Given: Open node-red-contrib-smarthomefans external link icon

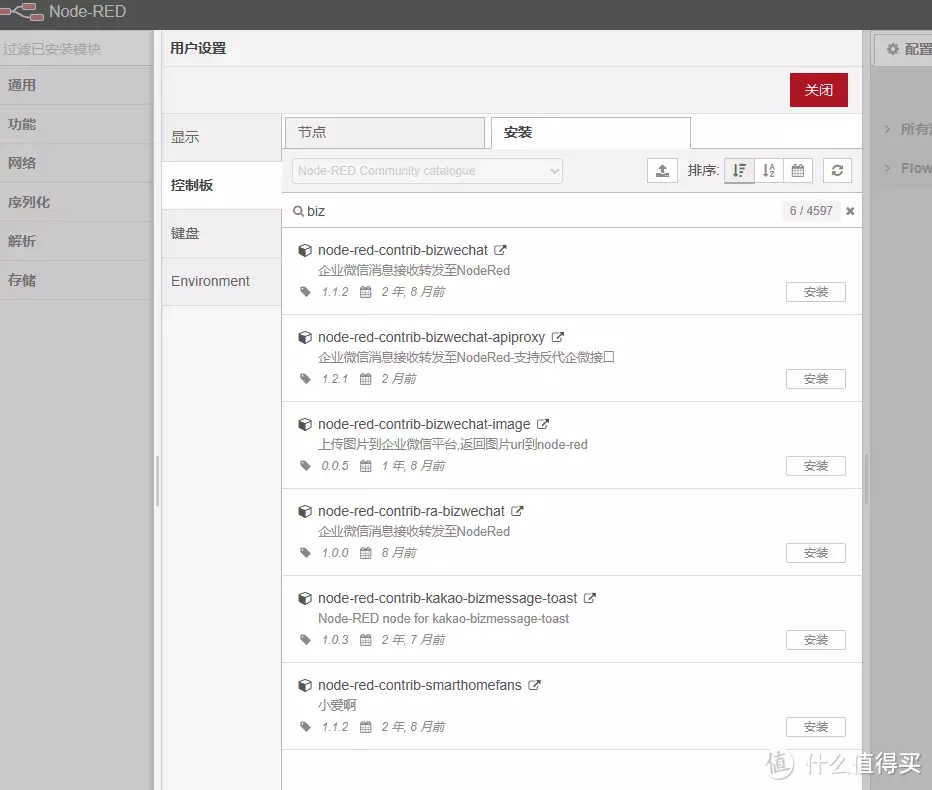Looking at the screenshot, I should click(534, 685).
